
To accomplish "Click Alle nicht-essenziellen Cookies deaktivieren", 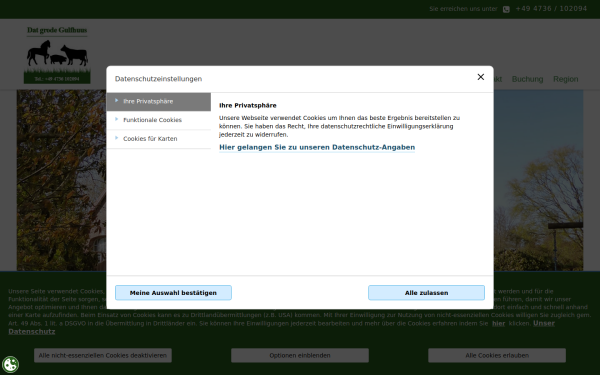I will (103, 355).
